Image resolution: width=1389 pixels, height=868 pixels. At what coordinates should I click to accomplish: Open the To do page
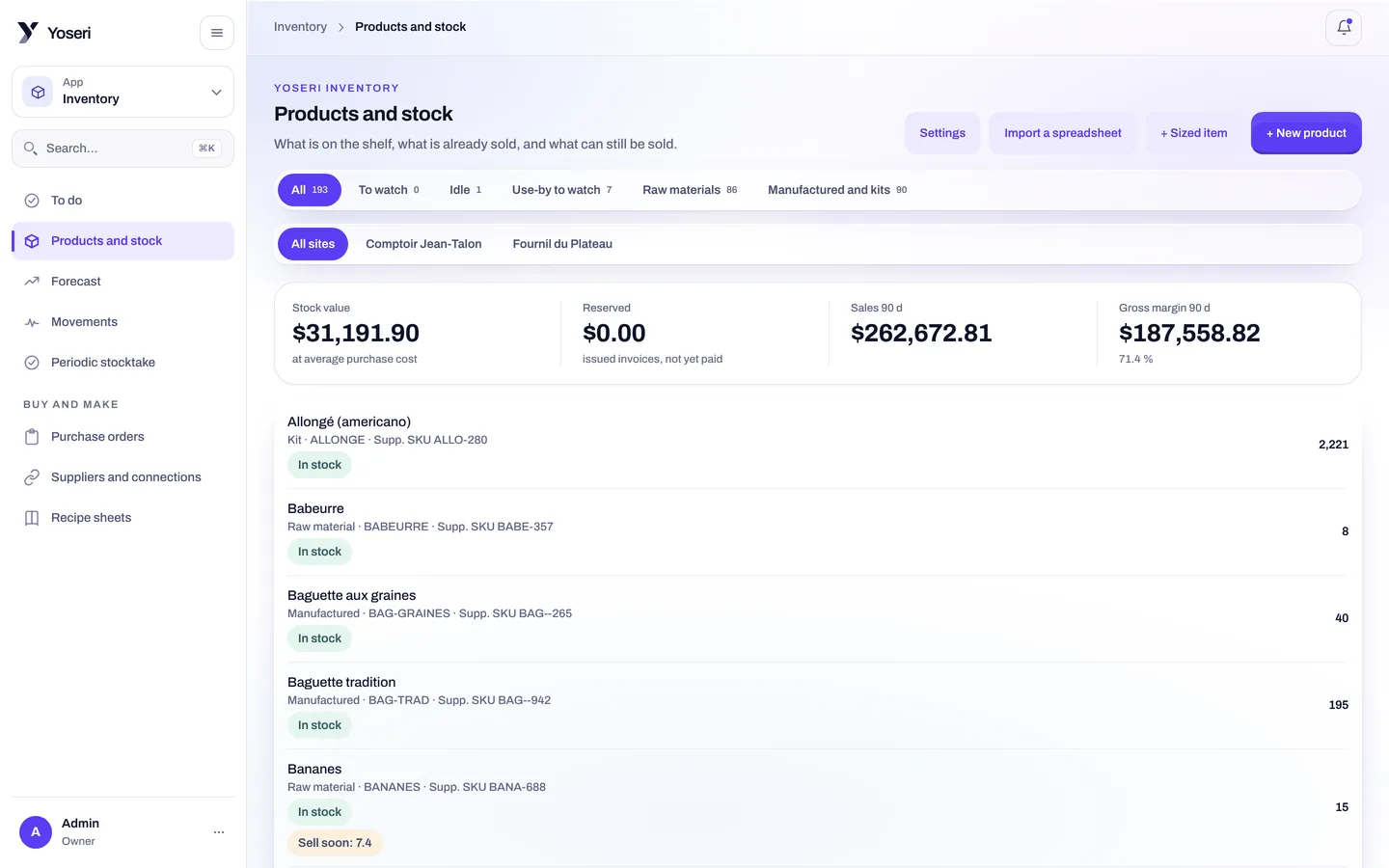coord(123,201)
